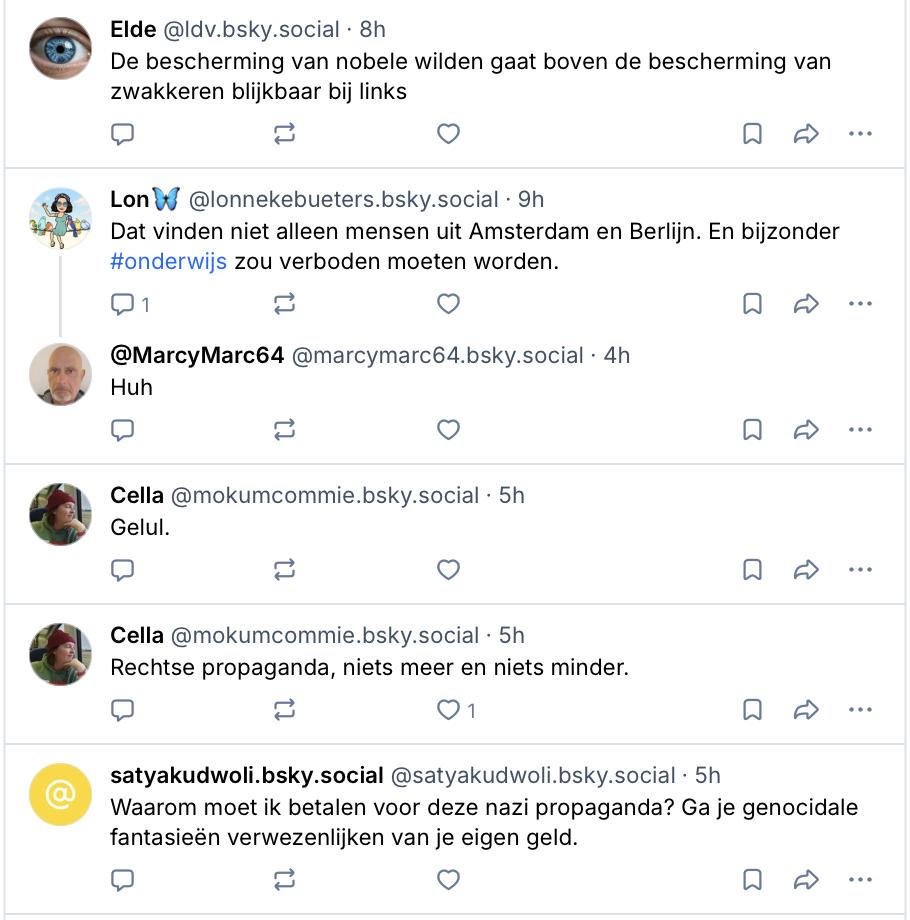910x920 pixels.
Task: Open @marcymarc64.bsky.social handle link
Action: click(x=438, y=356)
